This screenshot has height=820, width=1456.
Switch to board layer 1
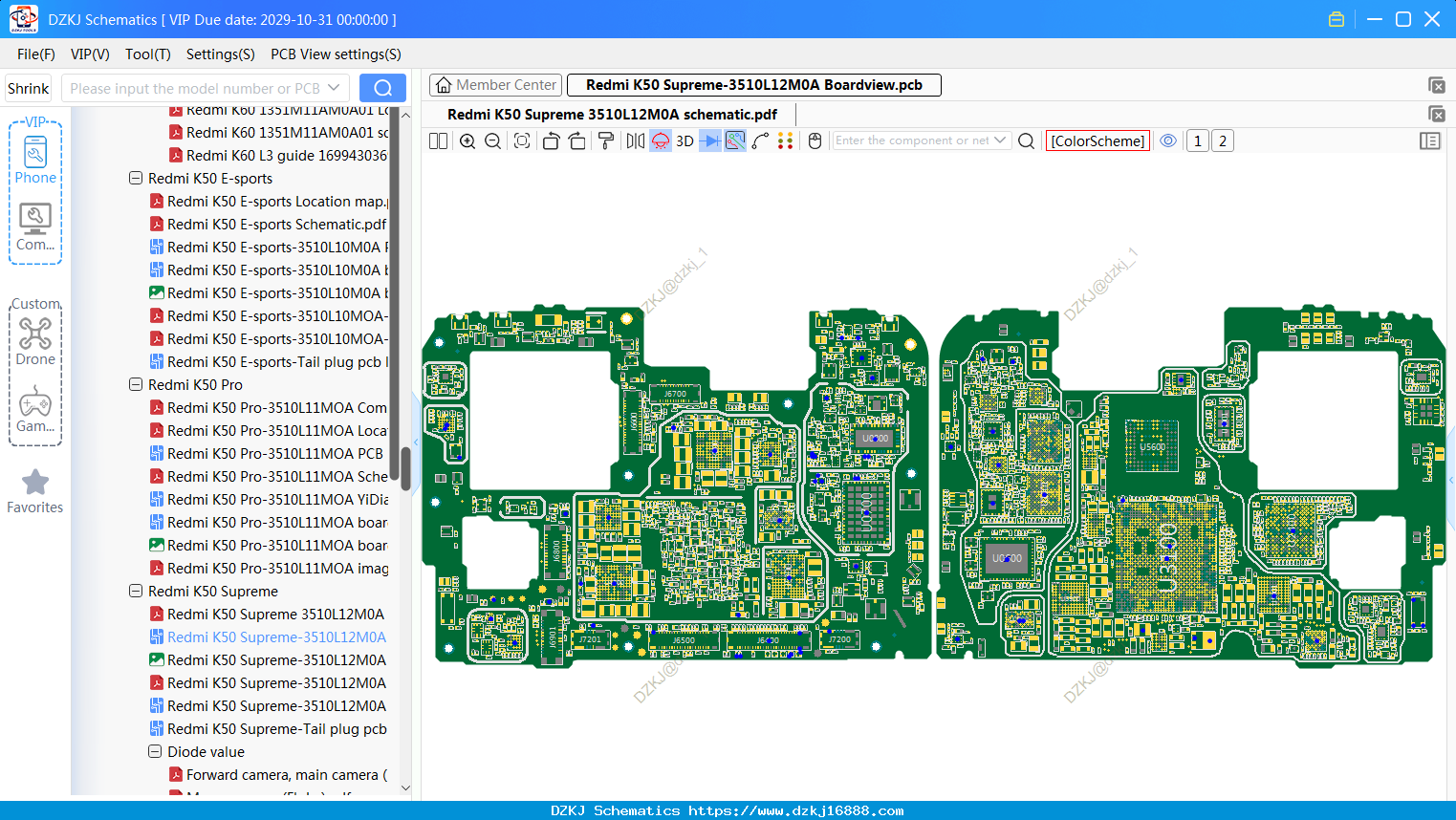tap(1198, 141)
